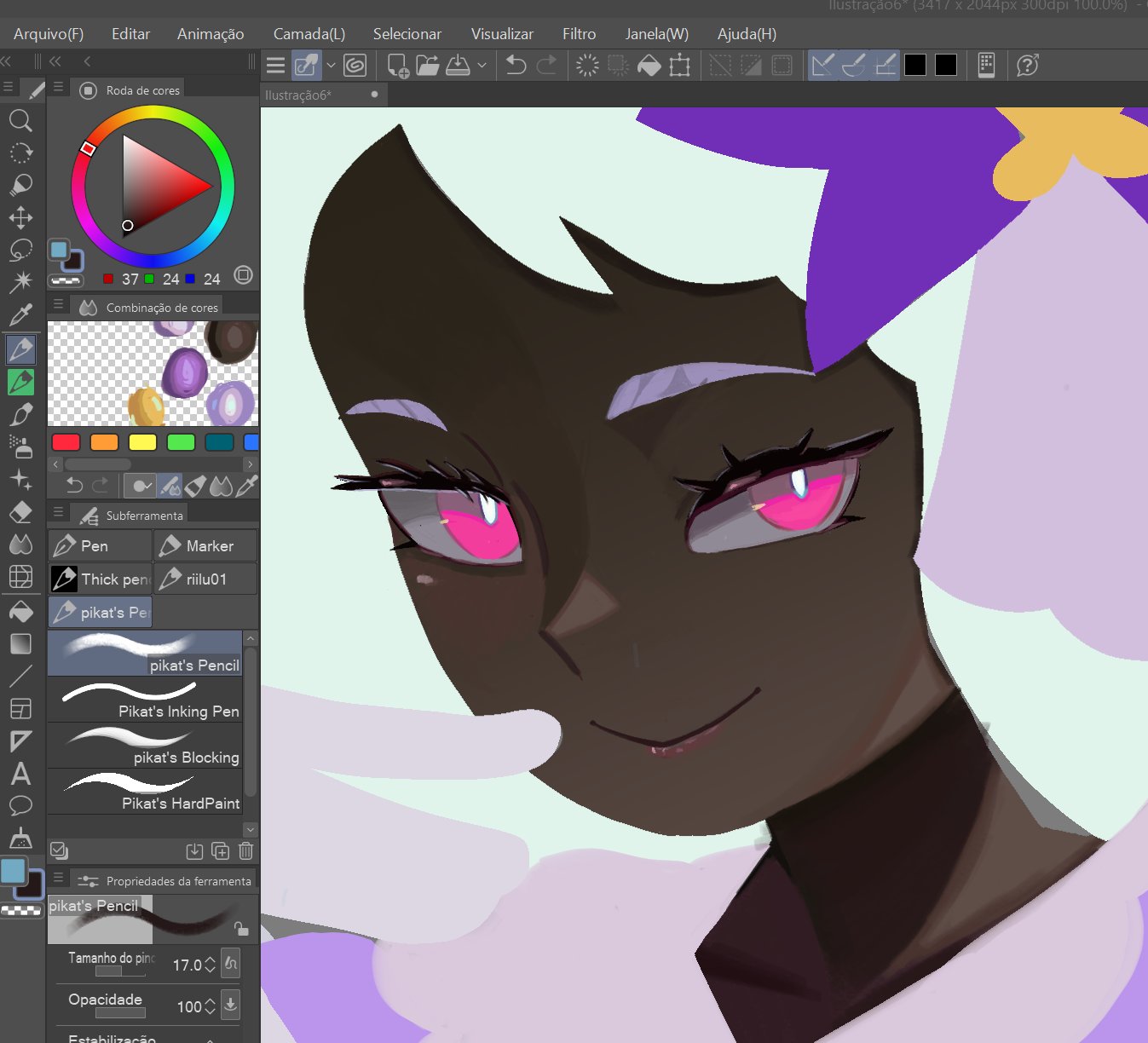Click the Undo arrow in the command bar
This screenshot has width=1148, height=1043.
click(516, 66)
